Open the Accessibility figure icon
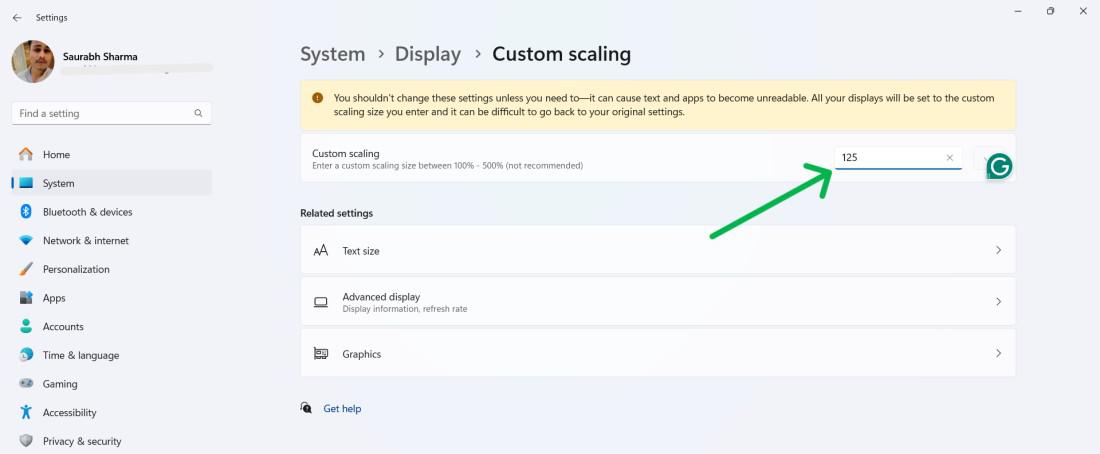 [x=26, y=413]
